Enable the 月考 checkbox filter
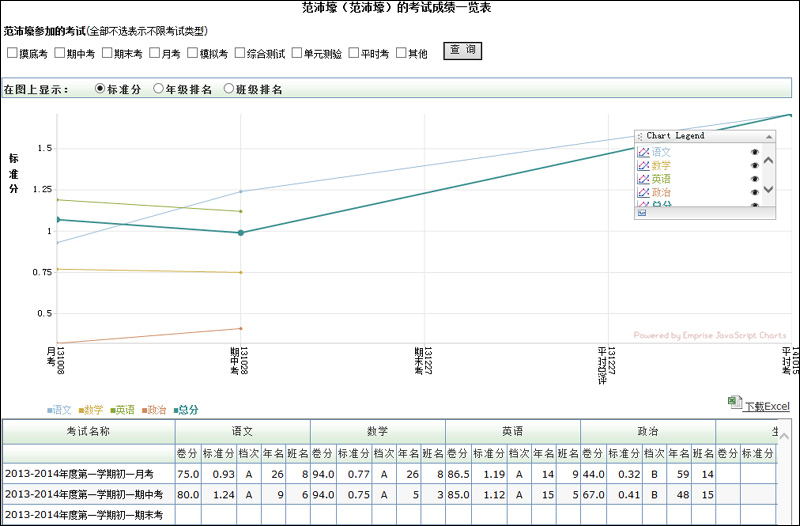800x526 pixels. click(154, 53)
